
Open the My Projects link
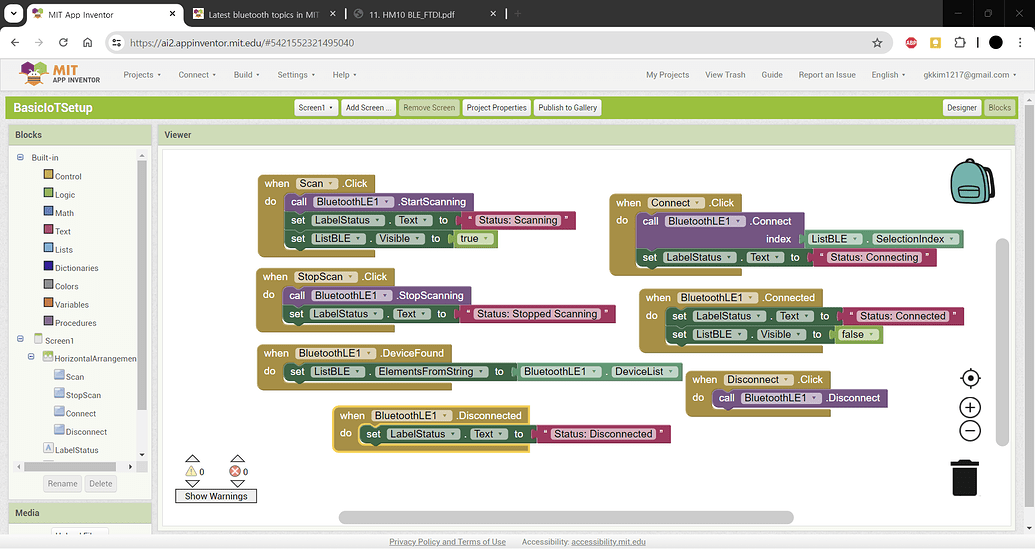[x=667, y=75]
